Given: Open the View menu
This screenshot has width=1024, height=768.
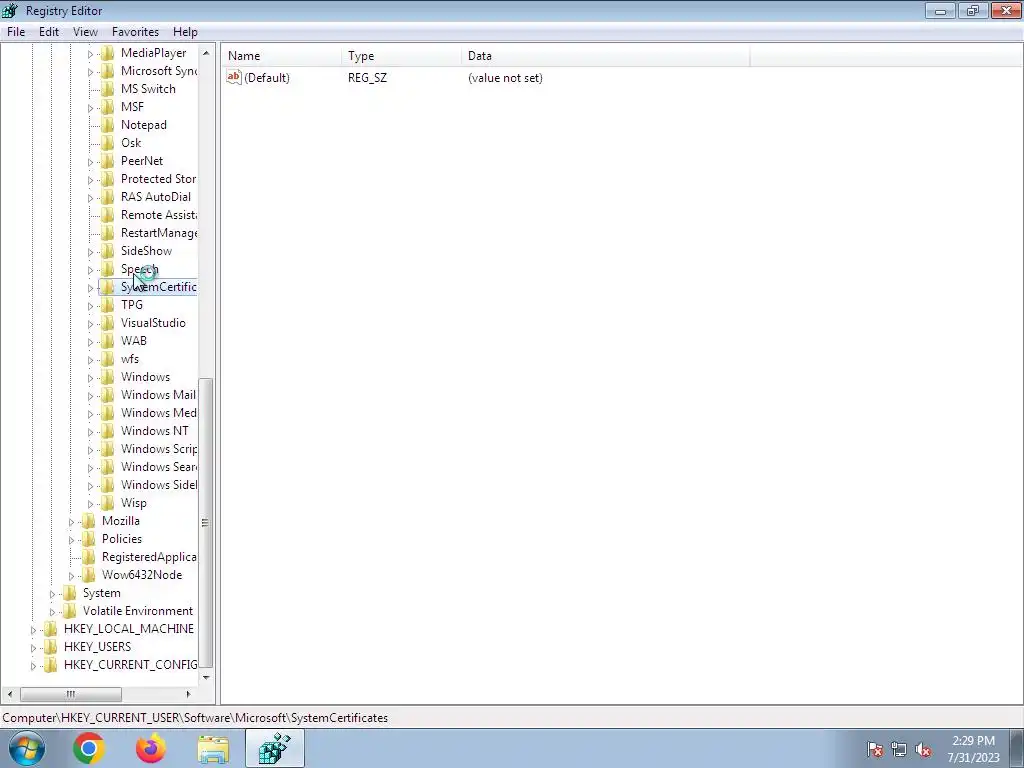Looking at the screenshot, I should click(x=85, y=31).
